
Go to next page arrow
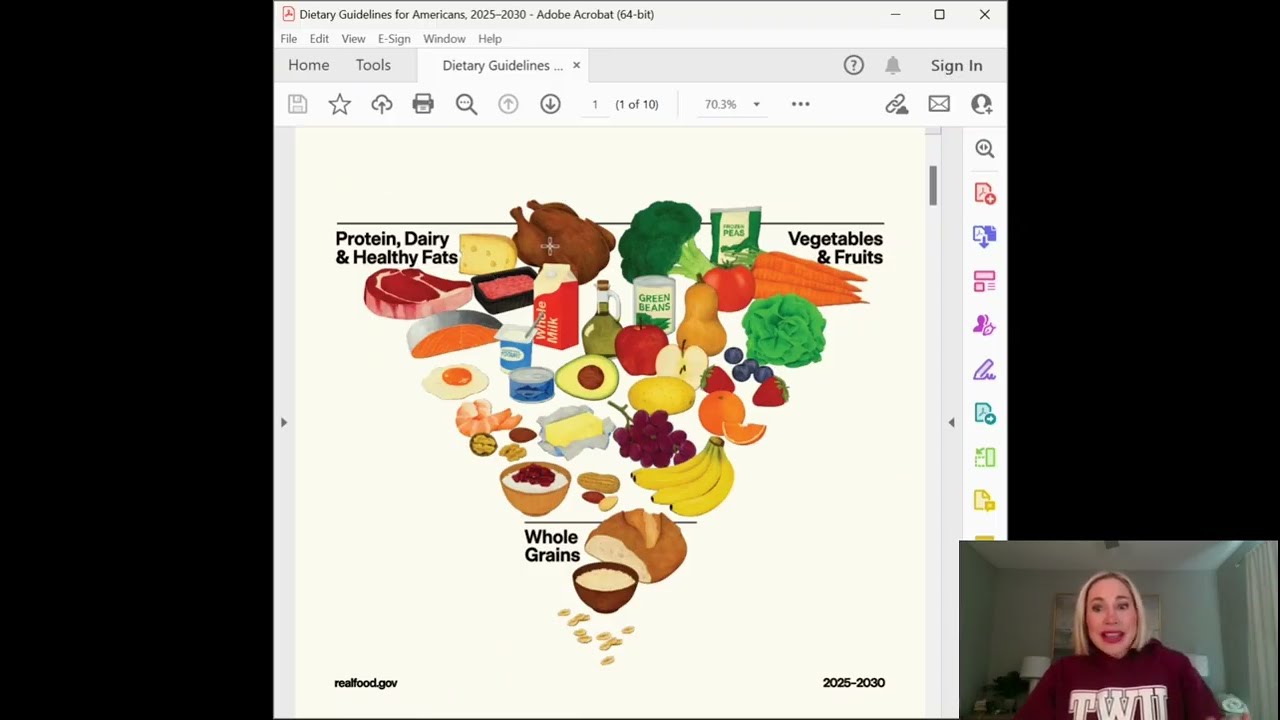550,104
